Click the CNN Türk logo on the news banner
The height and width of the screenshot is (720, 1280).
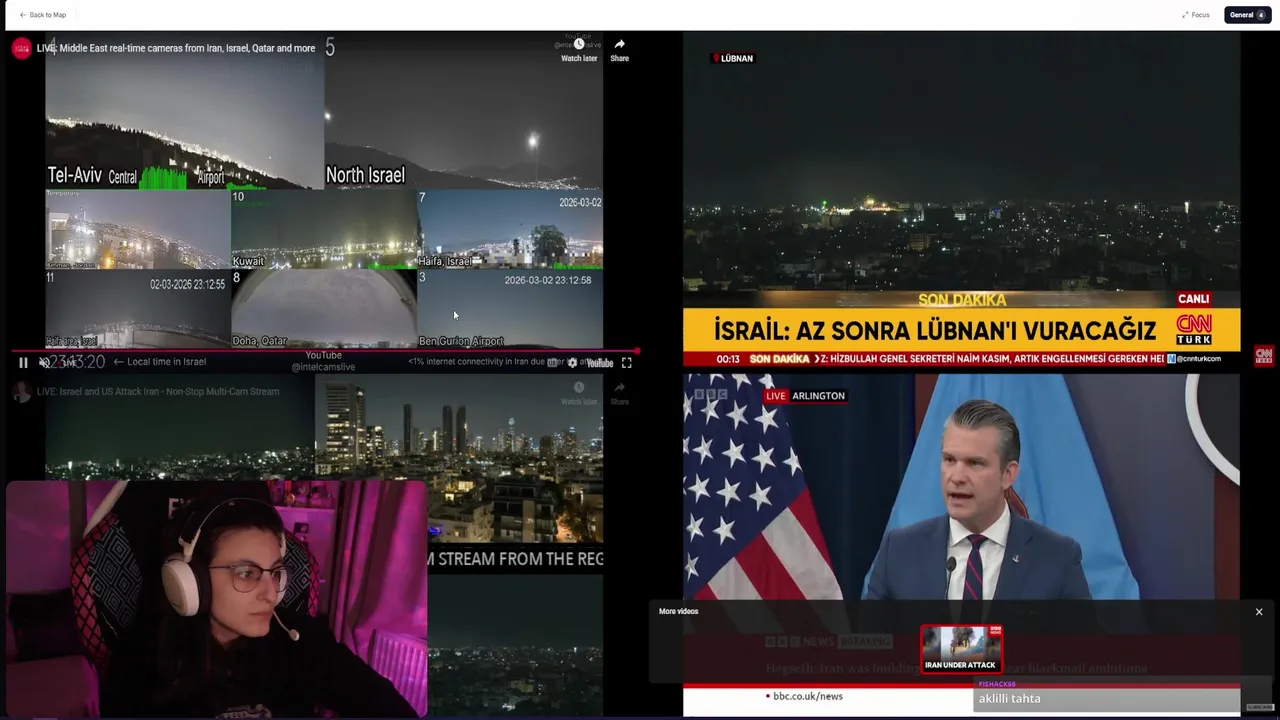1193,330
